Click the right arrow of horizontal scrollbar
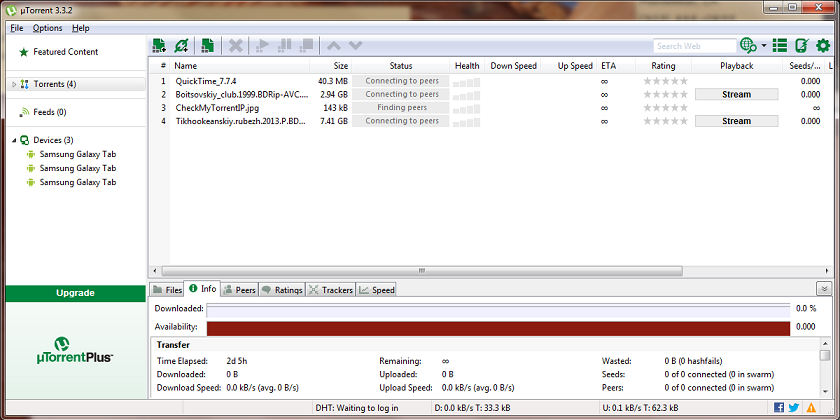Screen dimensions: 840x420 [826, 271]
